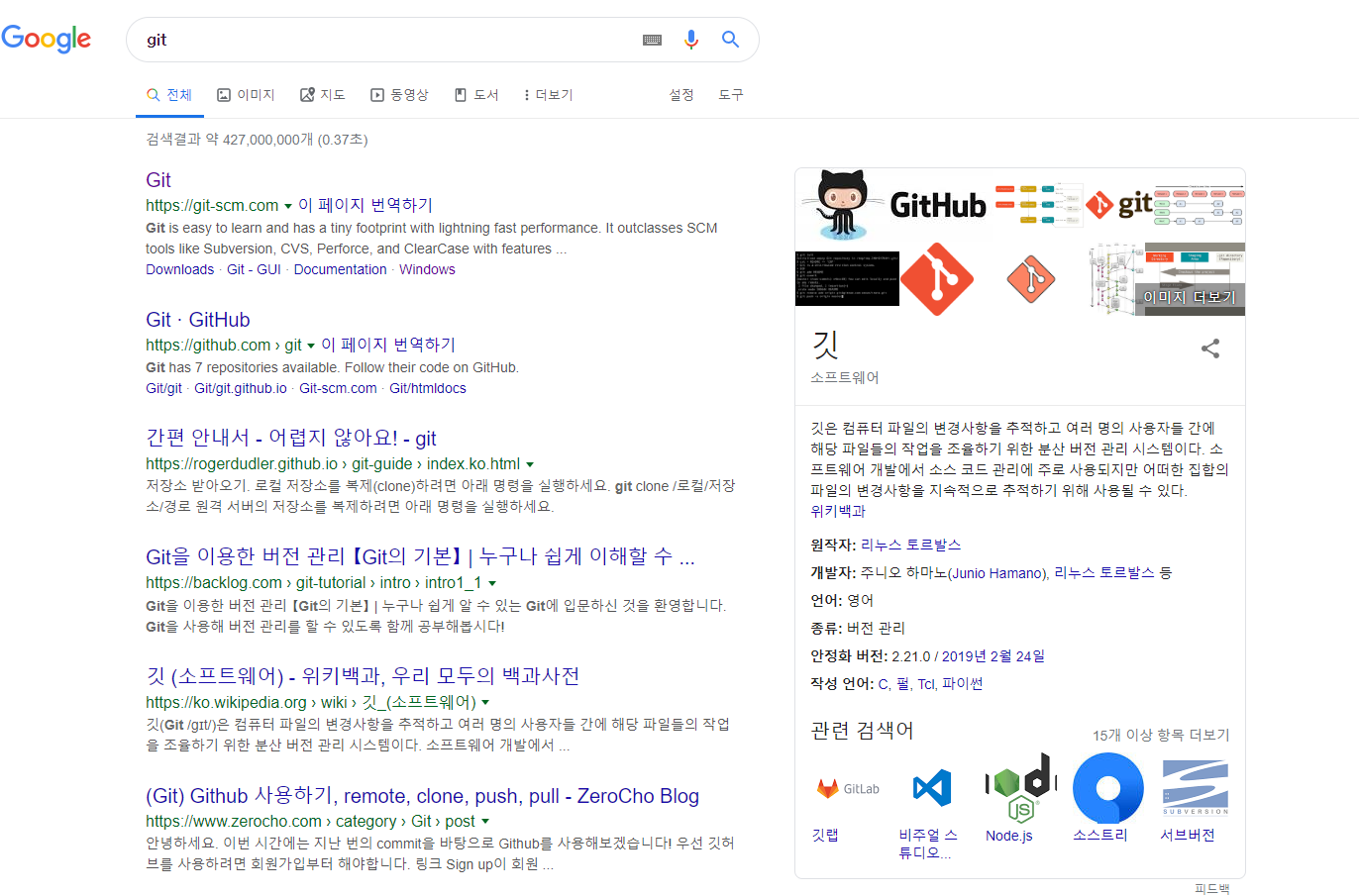Click the 깃랩 label link

pyautogui.click(x=825, y=836)
